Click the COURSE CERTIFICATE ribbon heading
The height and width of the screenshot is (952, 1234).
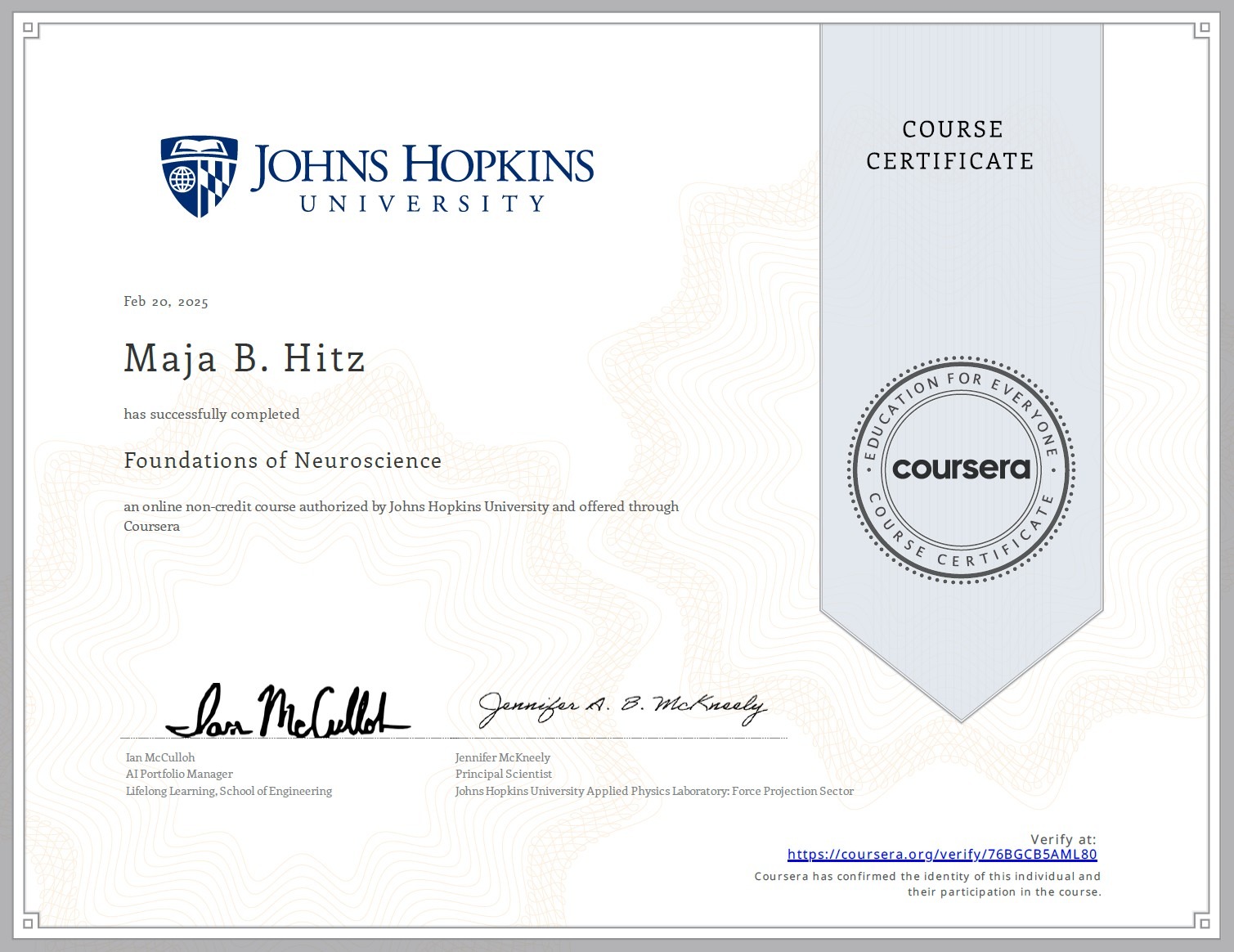(x=951, y=145)
